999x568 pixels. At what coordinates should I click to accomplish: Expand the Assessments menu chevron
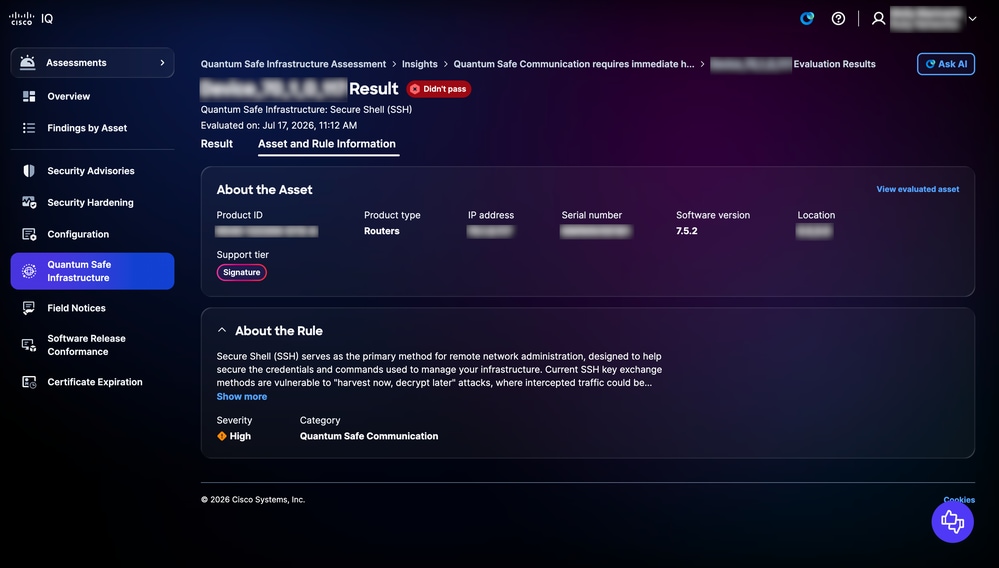point(162,62)
